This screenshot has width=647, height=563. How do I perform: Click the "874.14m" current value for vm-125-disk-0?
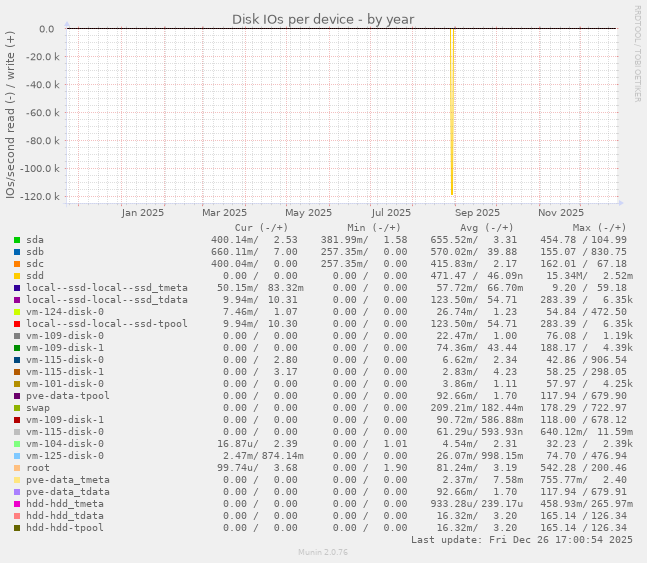click(x=283, y=456)
